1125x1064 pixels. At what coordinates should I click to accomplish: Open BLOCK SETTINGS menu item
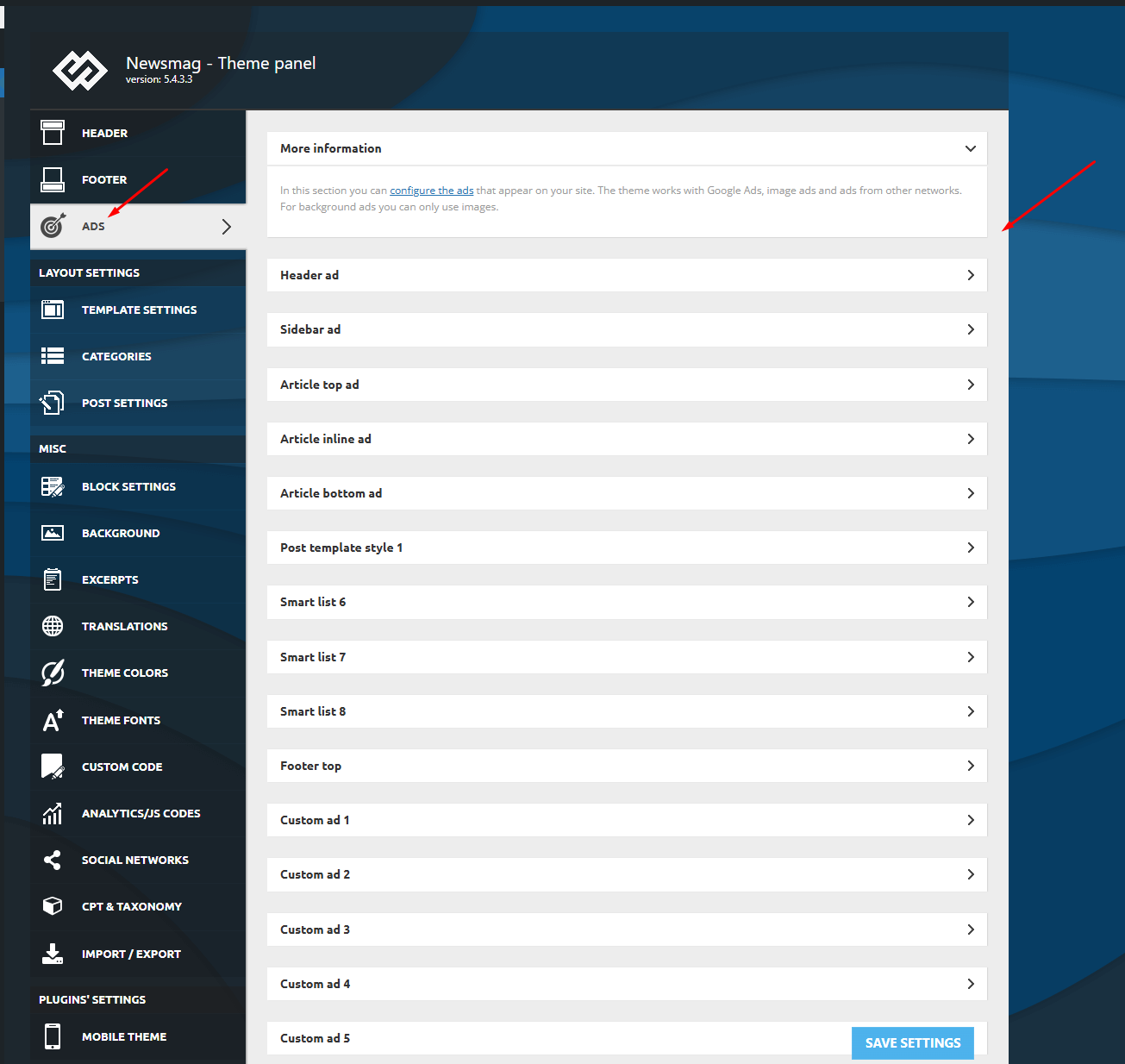point(138,486)
